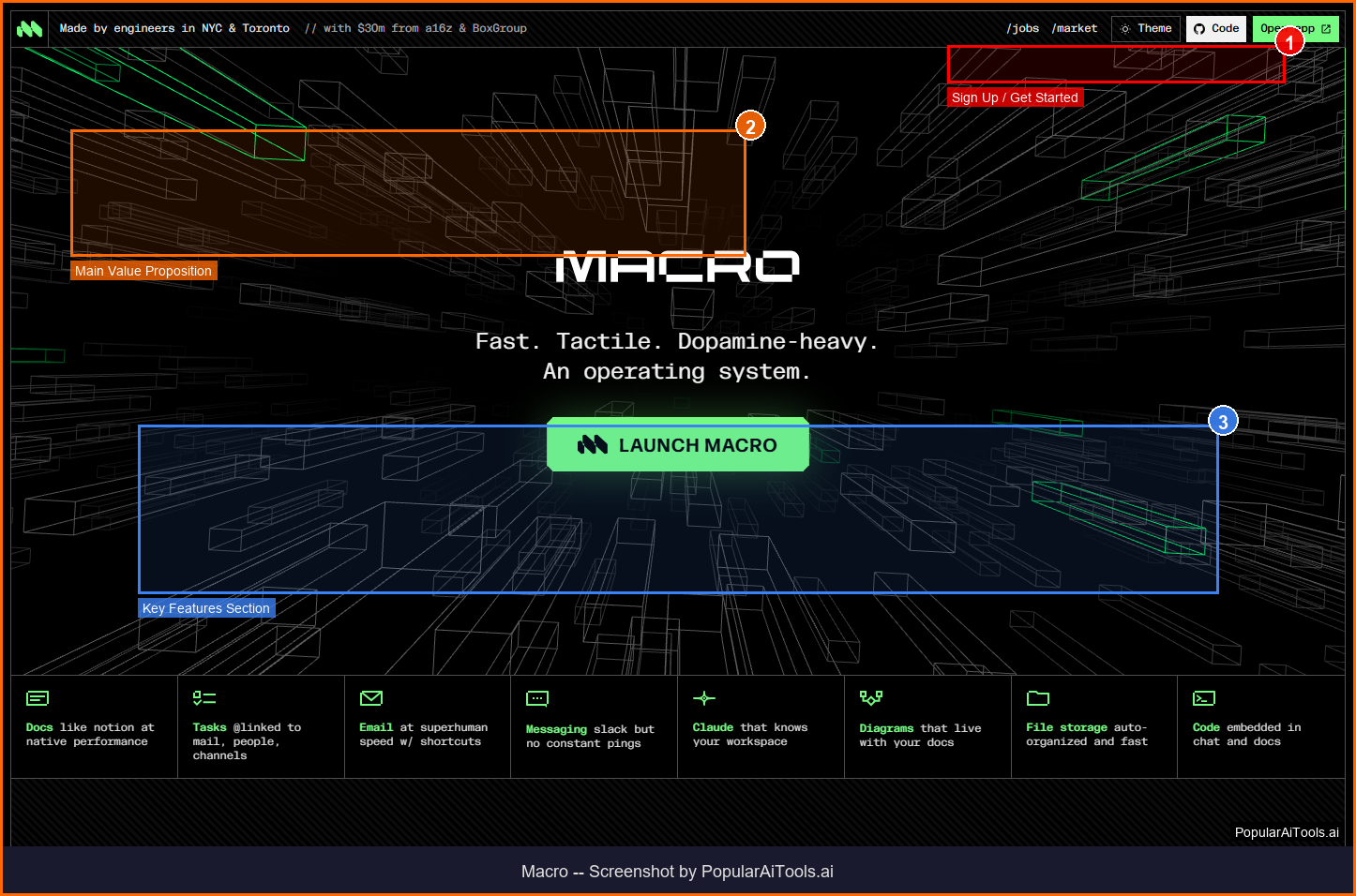Click the Macro logo in the top-left corner
Viewport: 1356px width, 896px height.
coord(29,29)
